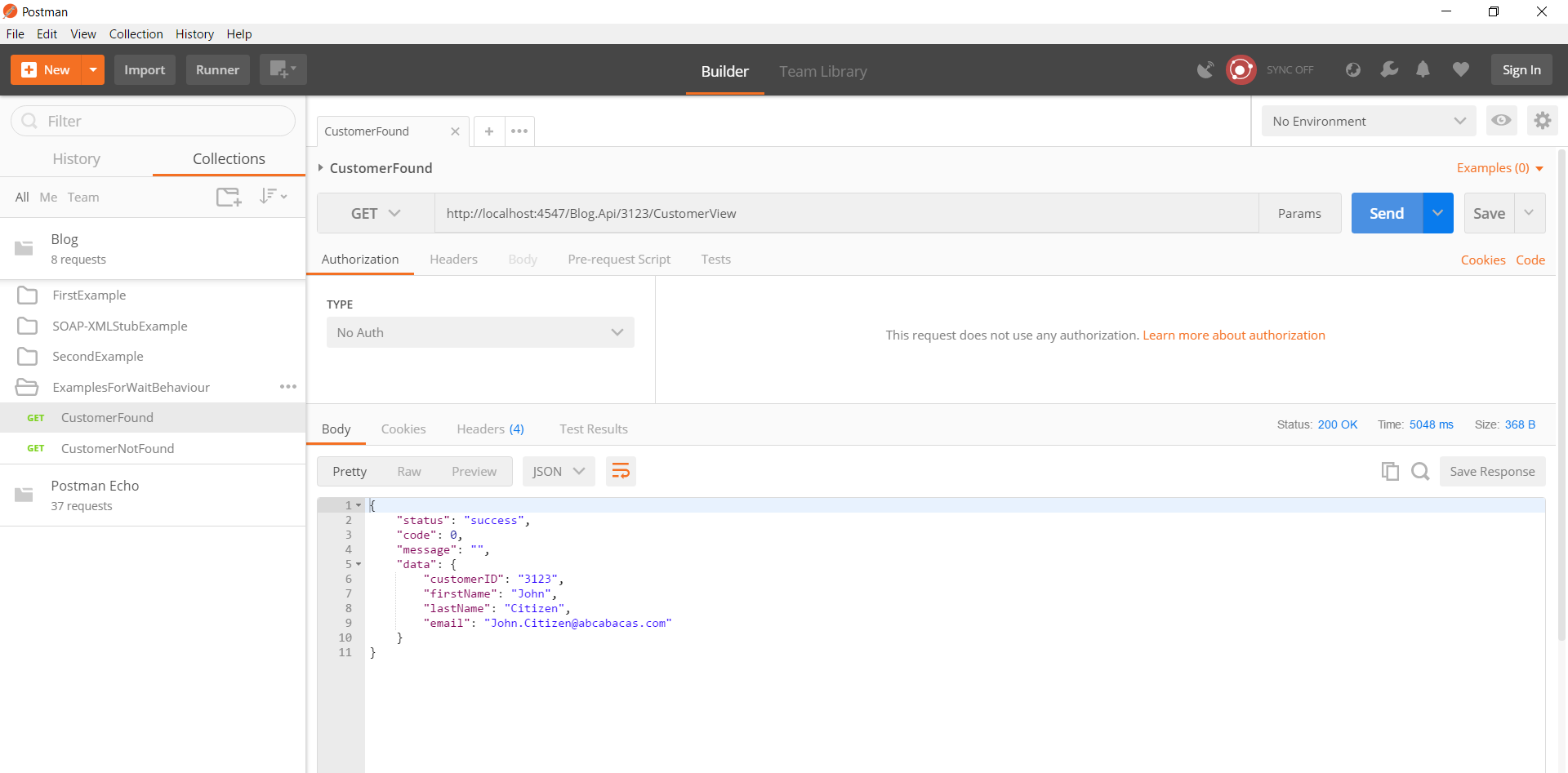Add a new request tab
1568x773 pixels.
[x=489, y=131]
